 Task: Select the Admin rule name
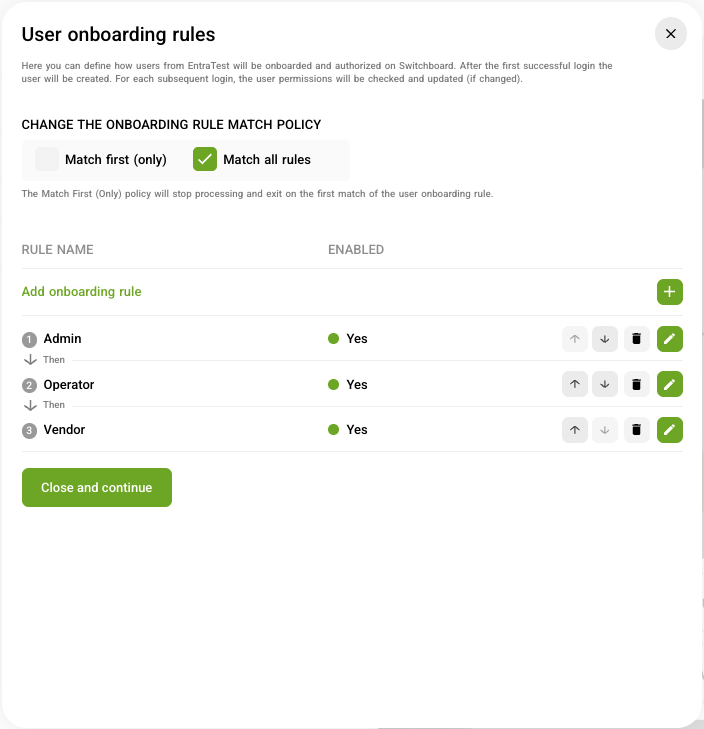click(x=63, y=339)
